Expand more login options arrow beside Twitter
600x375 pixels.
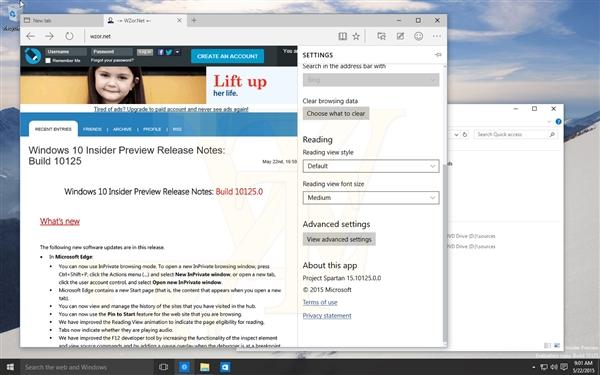point(178,52)
